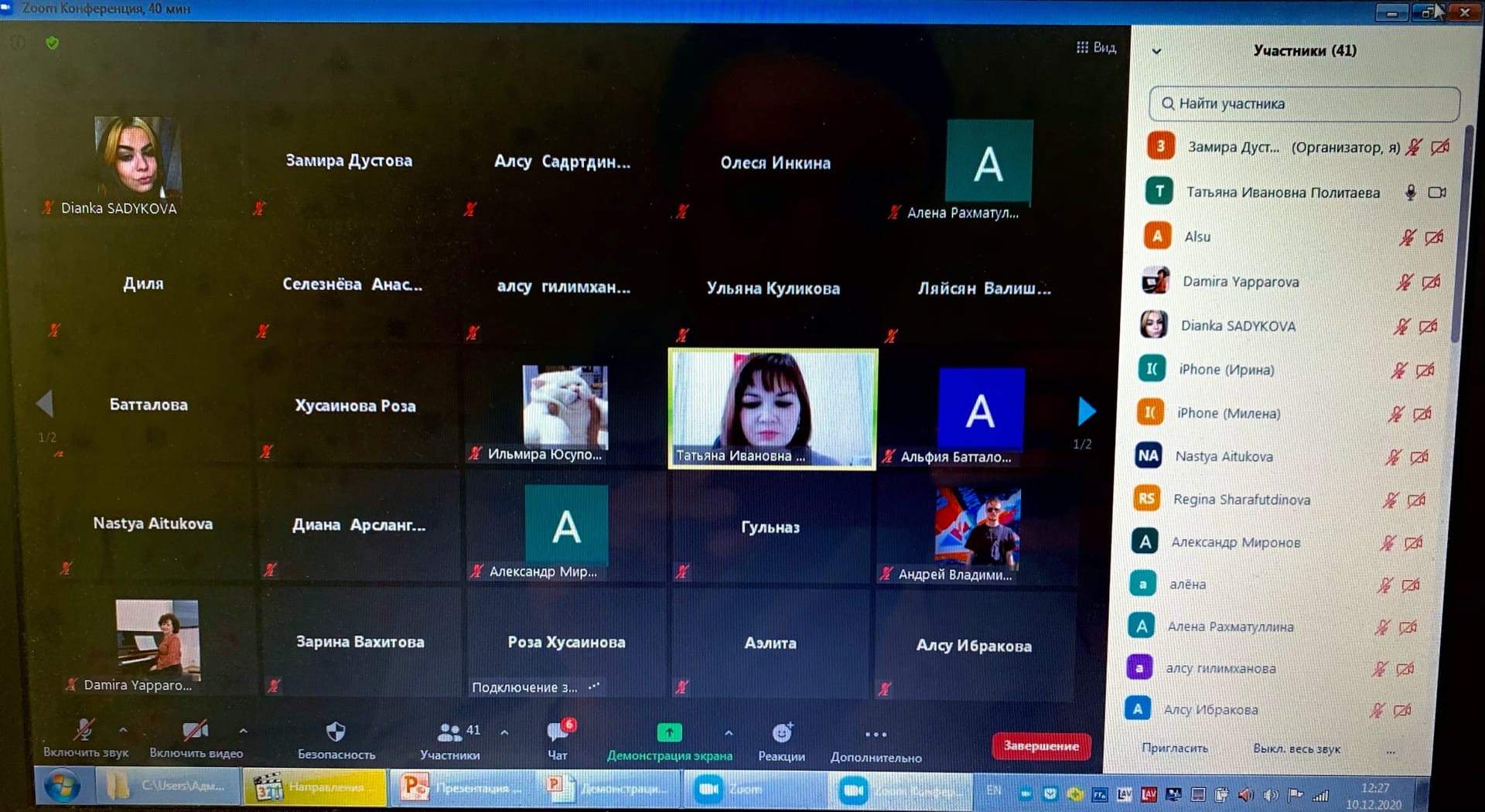Open the Participants icon in toolbar
1485x812 pixels.
pos(450,732)
